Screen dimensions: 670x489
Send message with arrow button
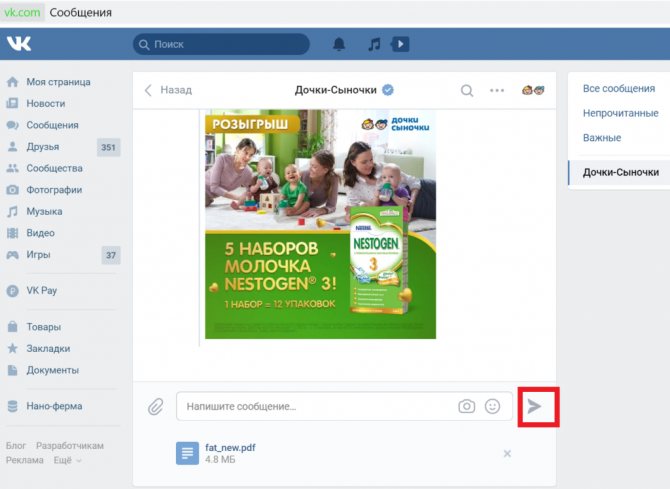[x=534, y=406]
